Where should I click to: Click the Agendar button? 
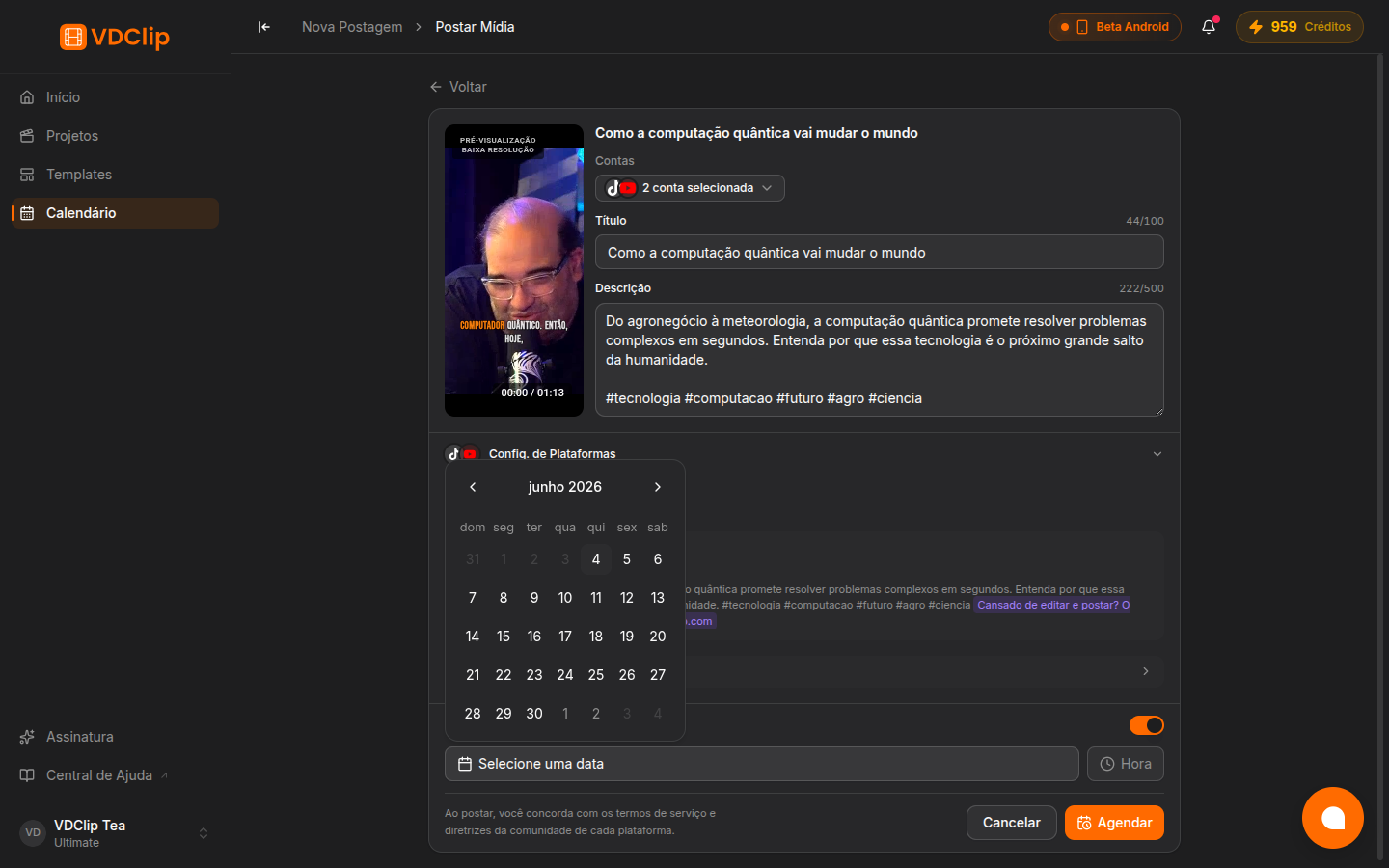[1114, 823]
